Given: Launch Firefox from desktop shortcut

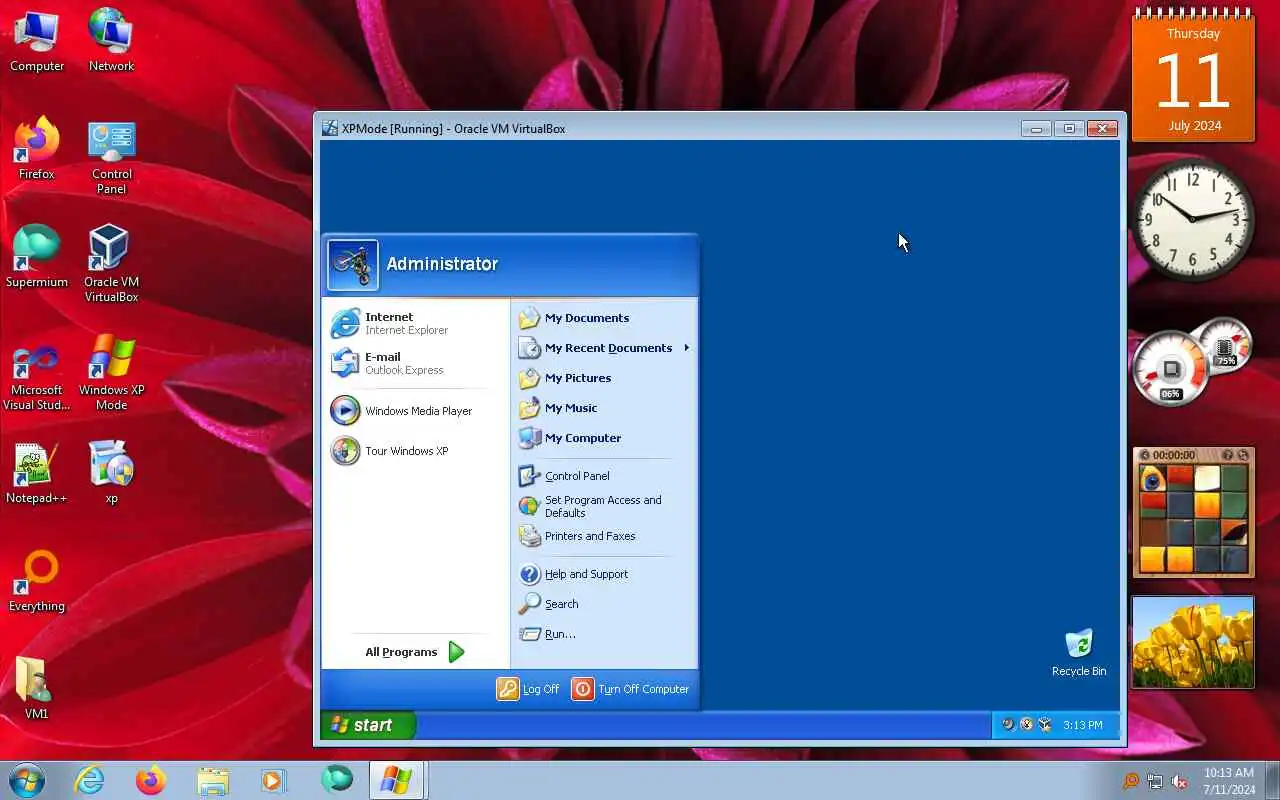Looking at the screenshot, I should 37,148.
